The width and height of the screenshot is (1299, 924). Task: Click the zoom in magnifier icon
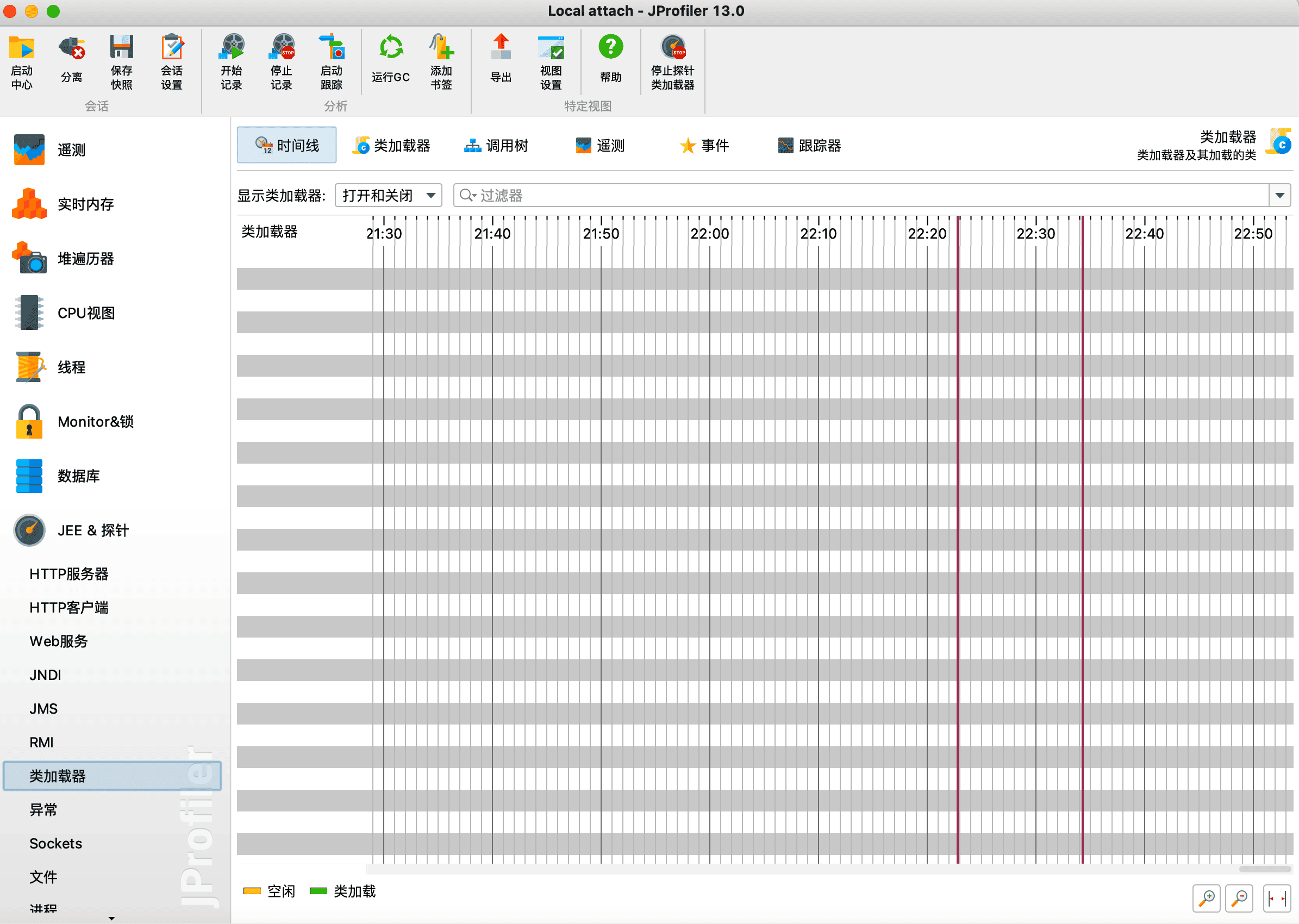[1206, 898]
